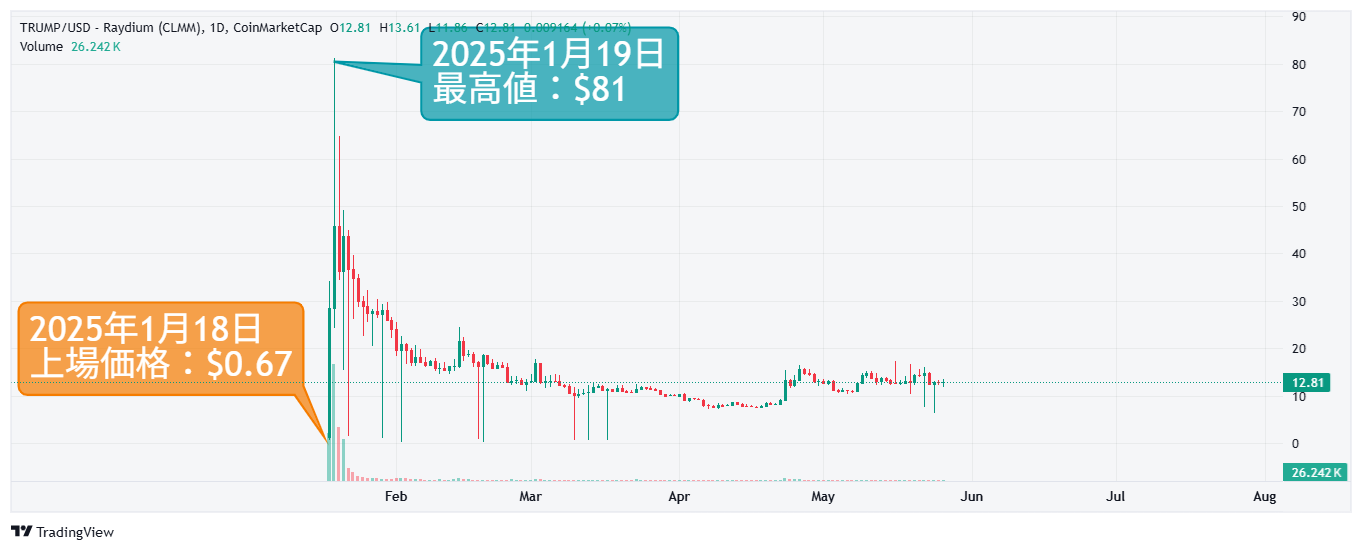Click the 50 price axis label
The image size is (1362, 551).
tap(1299, 206)
